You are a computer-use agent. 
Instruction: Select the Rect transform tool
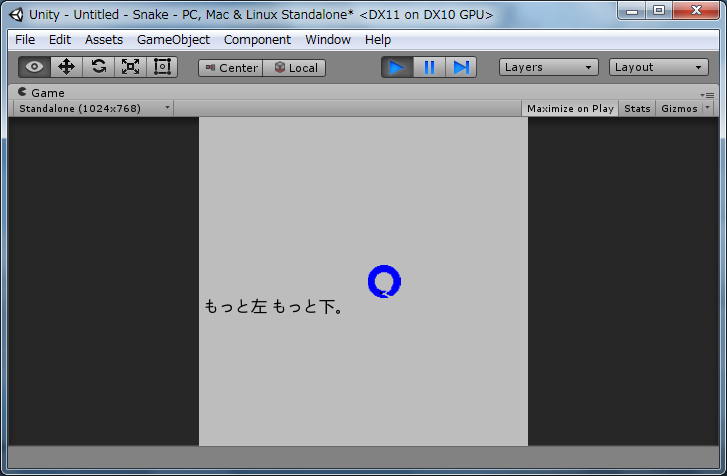162,67
